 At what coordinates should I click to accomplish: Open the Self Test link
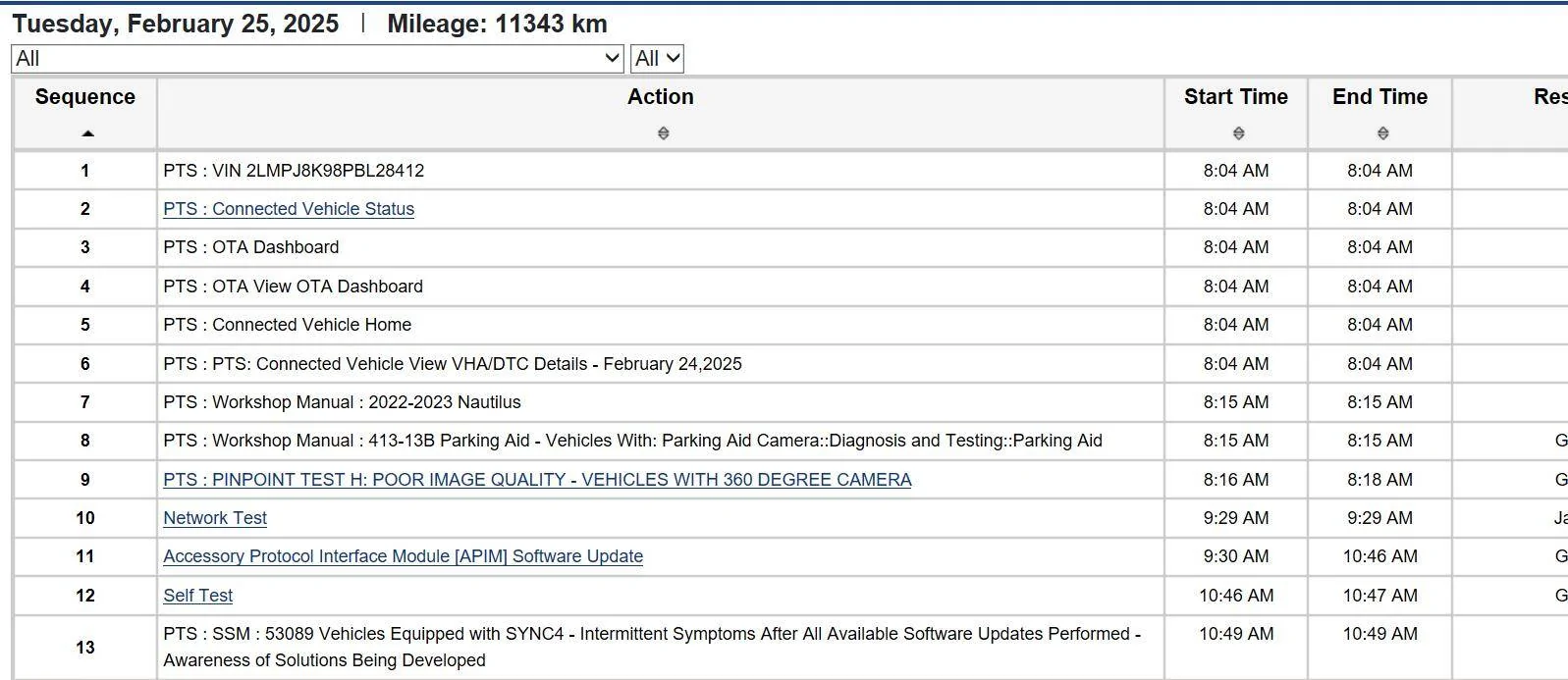(197, 596)
